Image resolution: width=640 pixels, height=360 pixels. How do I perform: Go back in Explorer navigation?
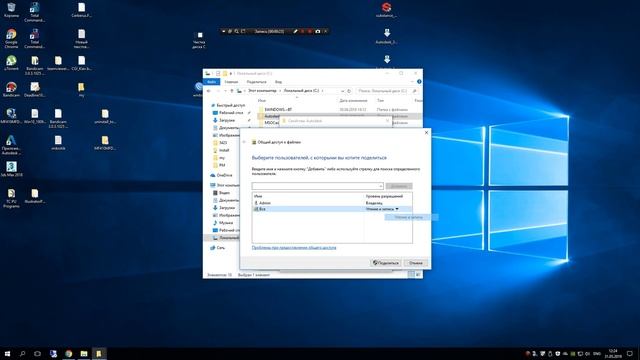click(x=209, y=91)
